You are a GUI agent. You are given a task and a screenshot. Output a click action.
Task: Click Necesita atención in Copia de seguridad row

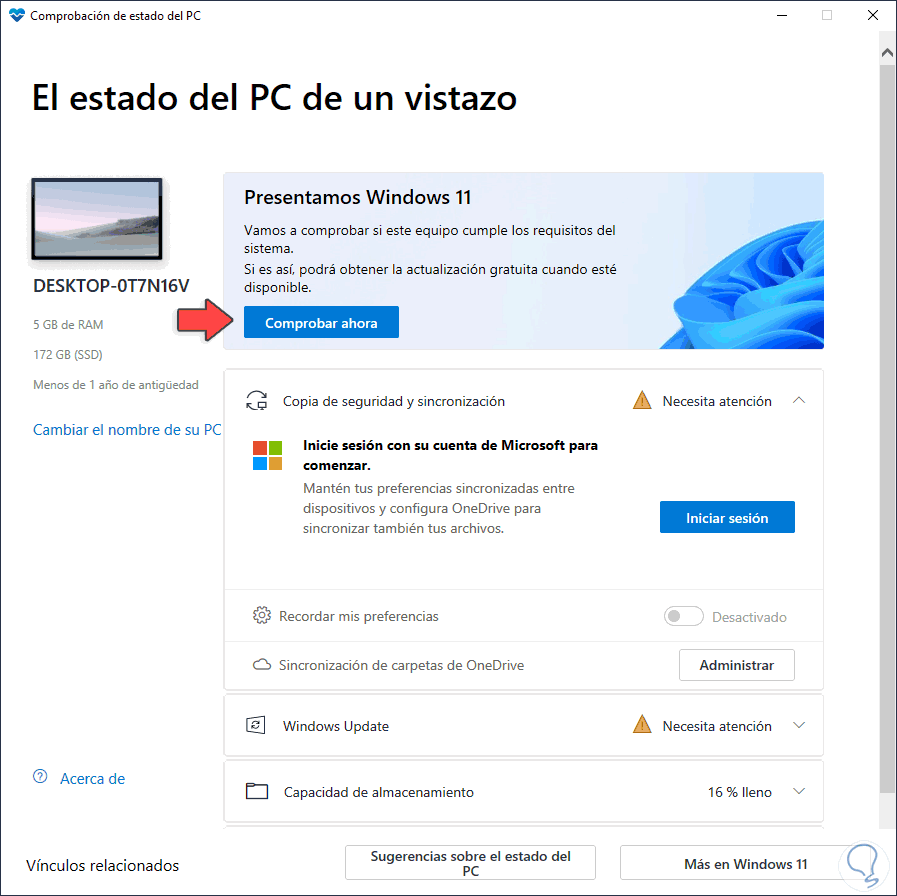[717, 401]
